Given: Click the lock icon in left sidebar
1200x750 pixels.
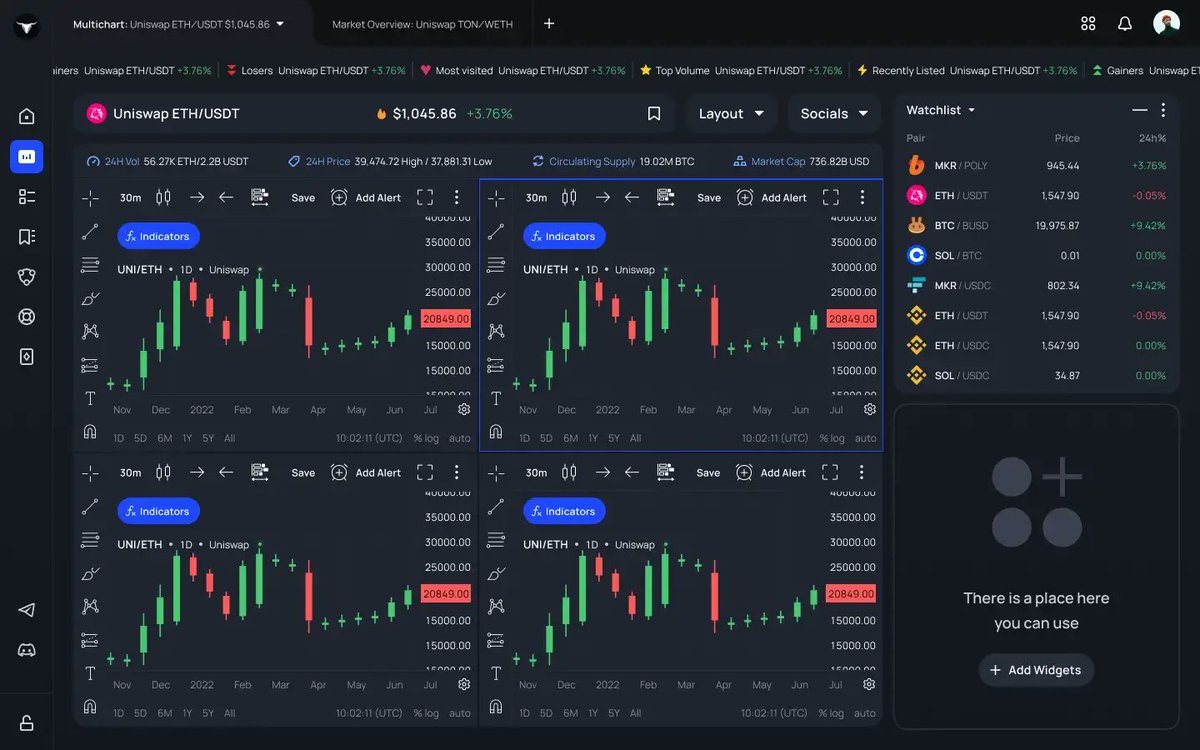Looking at the screenshot, I should point(27,723).
